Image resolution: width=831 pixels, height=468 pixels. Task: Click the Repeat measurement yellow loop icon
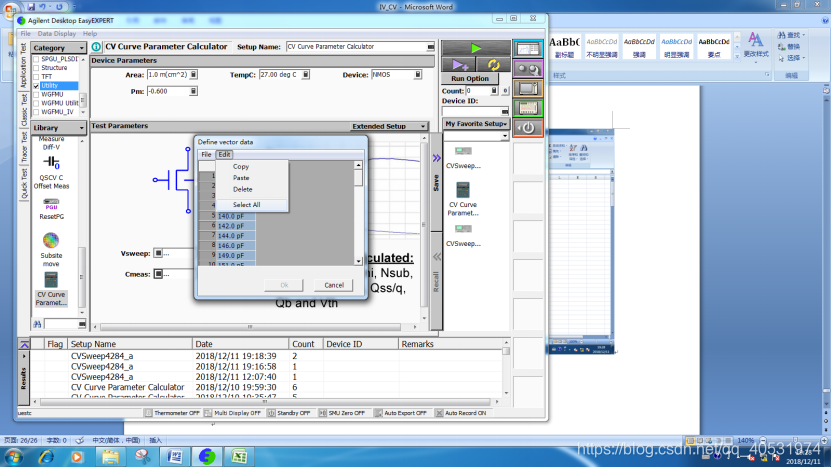[493, 65]
